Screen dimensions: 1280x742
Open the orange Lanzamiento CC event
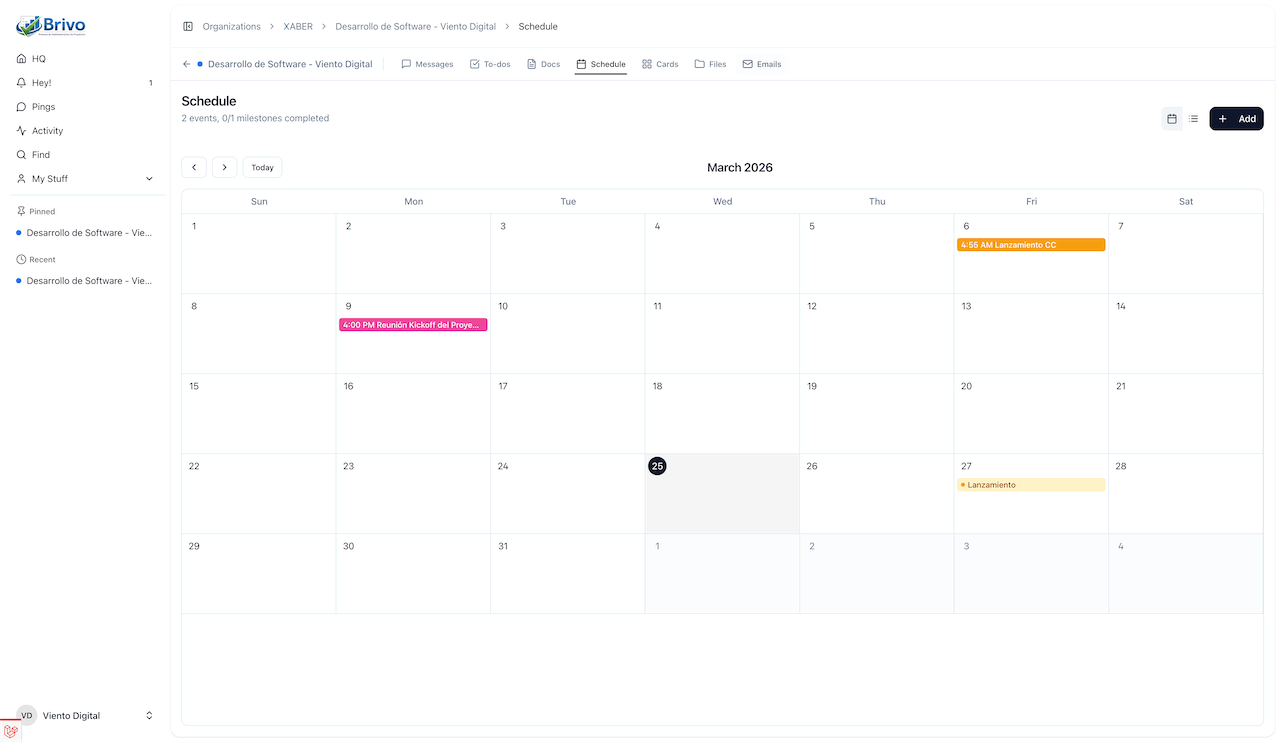coord(1030,245)
